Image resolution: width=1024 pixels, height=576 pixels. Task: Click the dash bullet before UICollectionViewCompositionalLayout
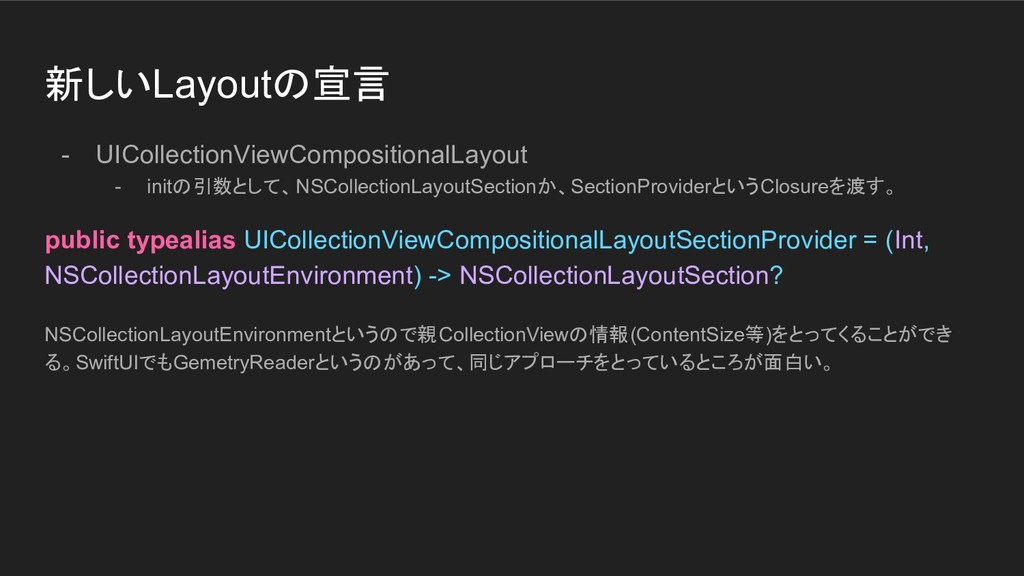click(65, 156)
